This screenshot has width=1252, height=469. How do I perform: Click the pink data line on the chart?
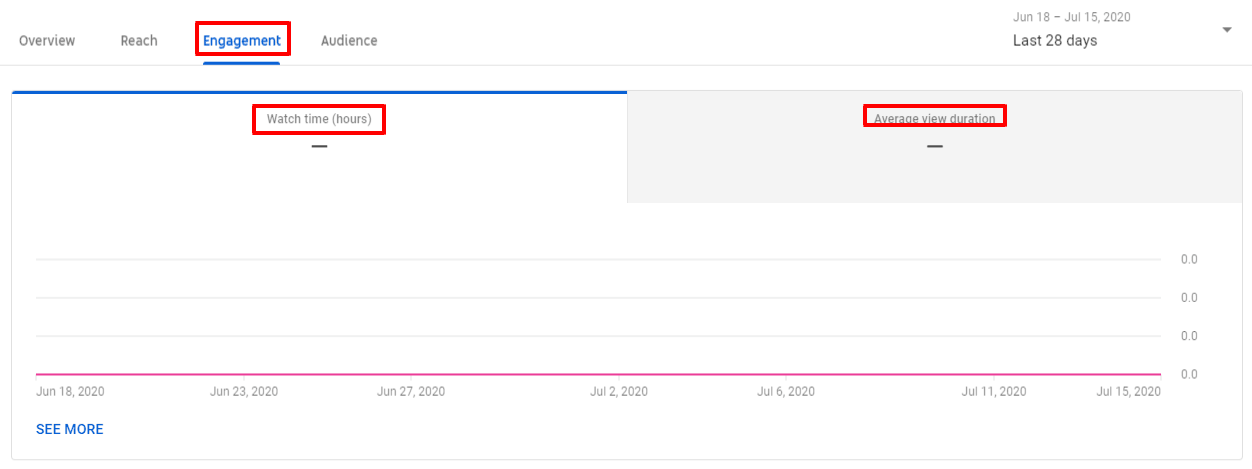click(598, 374)
